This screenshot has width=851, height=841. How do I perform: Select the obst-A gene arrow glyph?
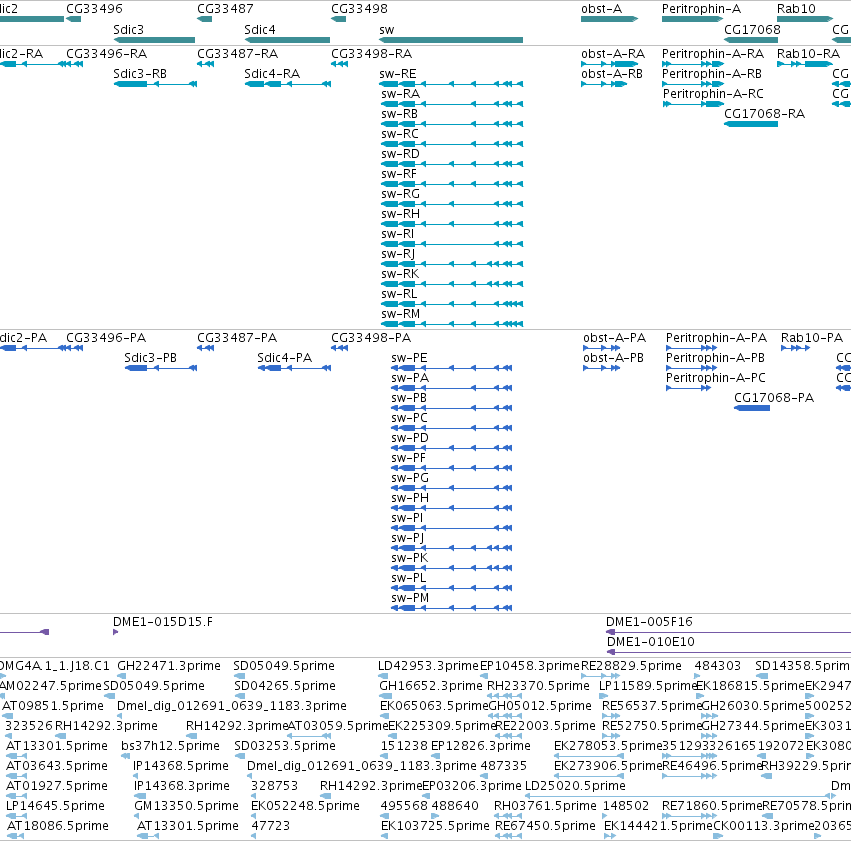(x=609, y=19)
